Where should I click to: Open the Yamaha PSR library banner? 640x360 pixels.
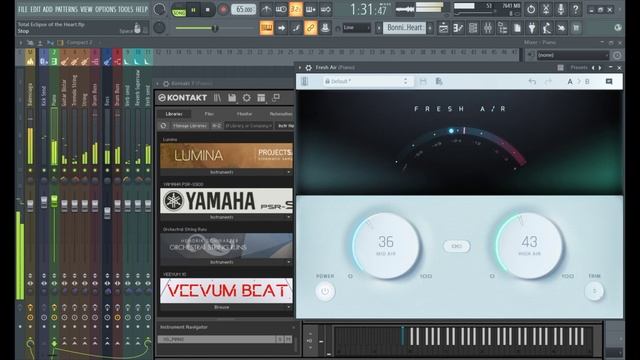[226, 200]
